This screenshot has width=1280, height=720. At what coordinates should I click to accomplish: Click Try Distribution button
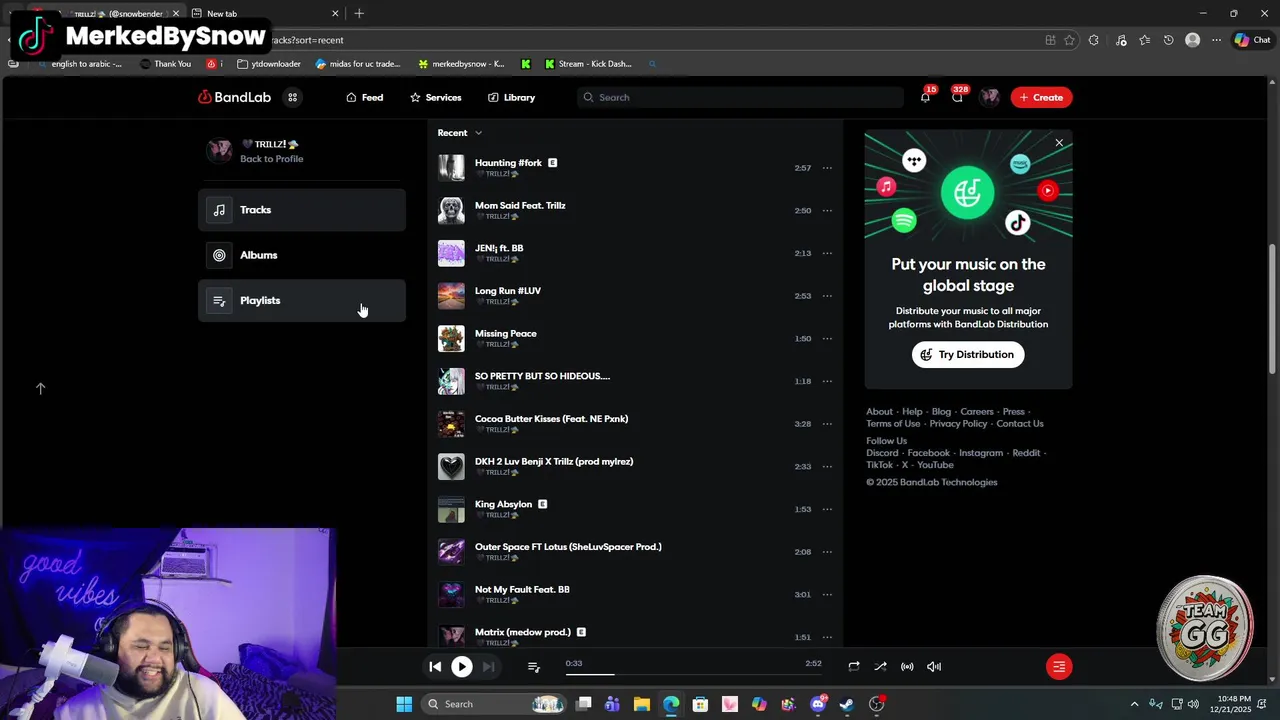(x=967, y=354)
